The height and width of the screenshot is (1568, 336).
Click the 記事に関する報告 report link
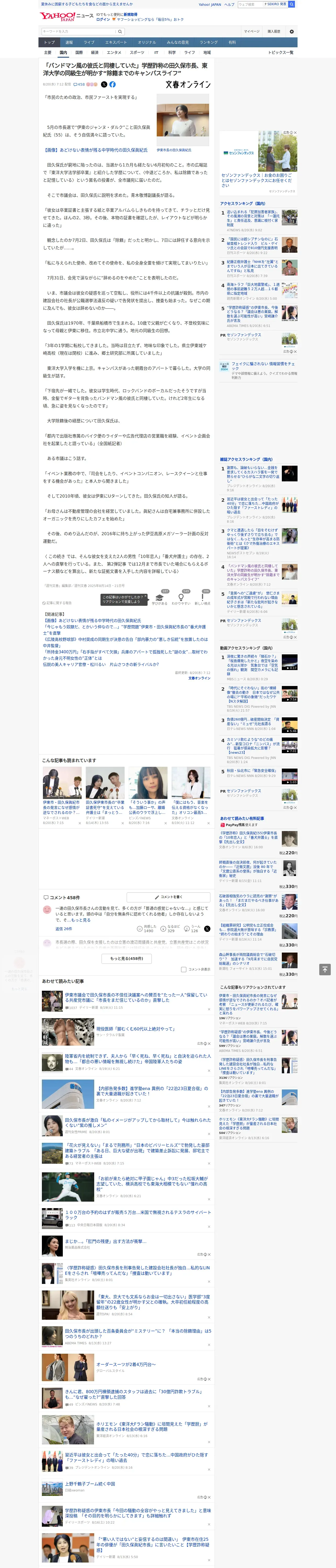coord(57,603)
